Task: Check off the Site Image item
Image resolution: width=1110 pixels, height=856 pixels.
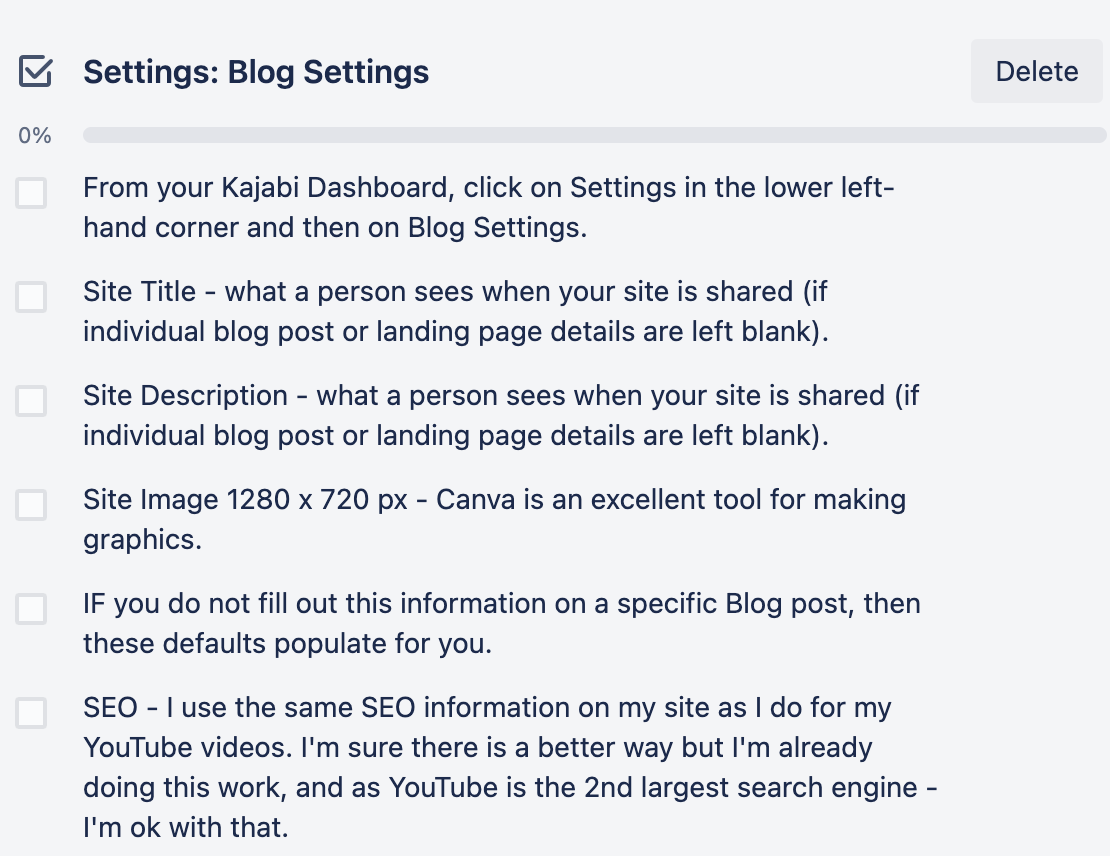Action: [x=31, y=505]
